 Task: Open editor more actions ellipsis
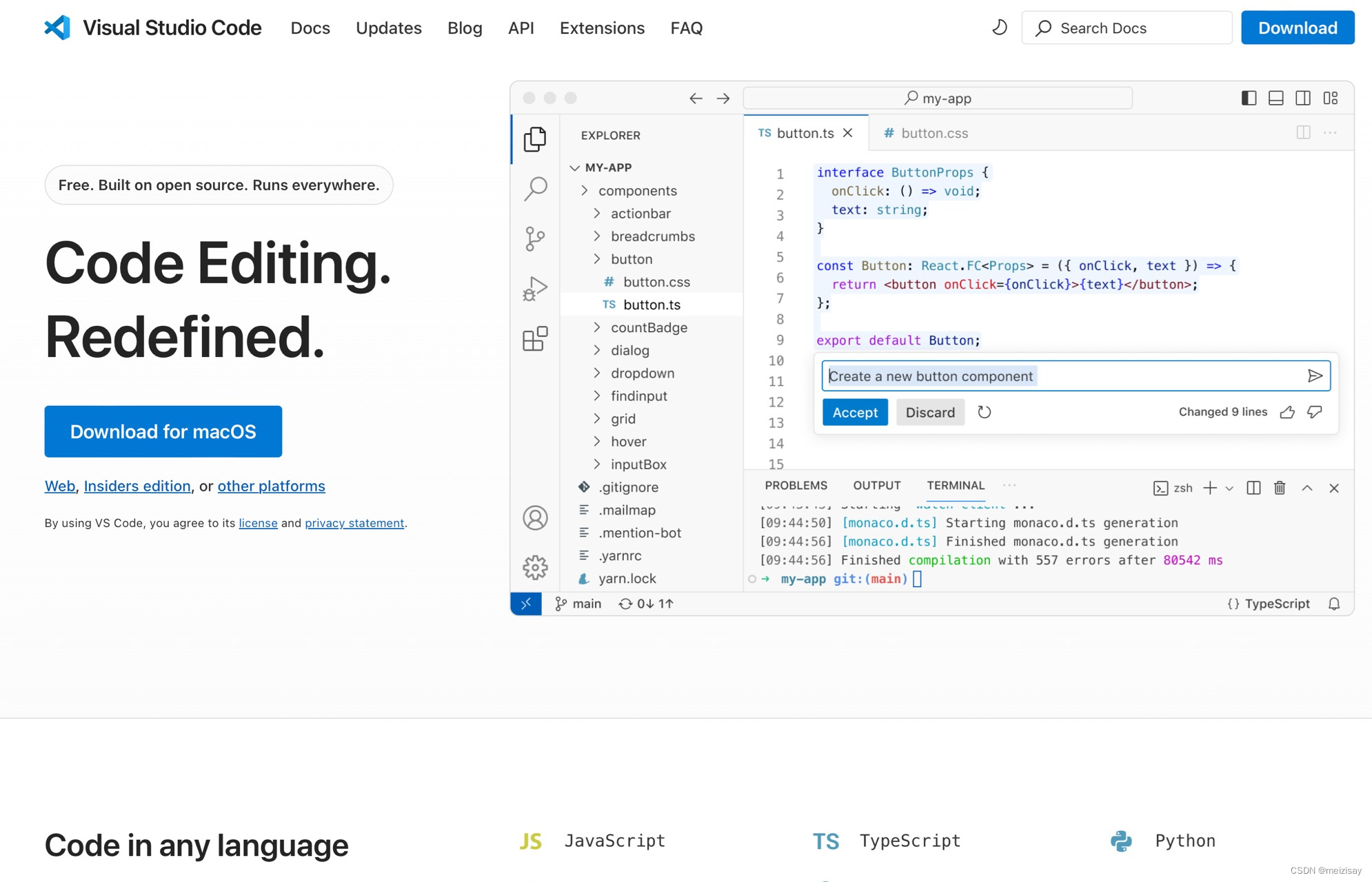1330,132
